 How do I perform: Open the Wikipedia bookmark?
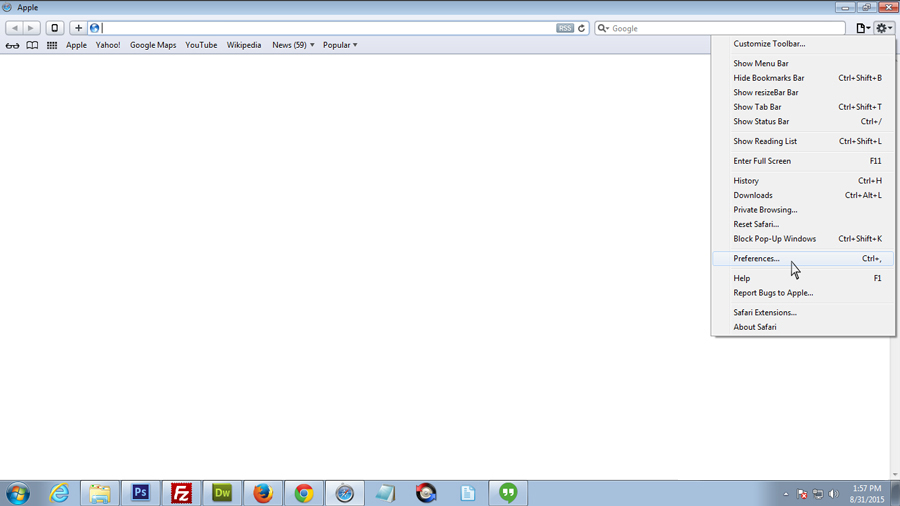(243, 45)
